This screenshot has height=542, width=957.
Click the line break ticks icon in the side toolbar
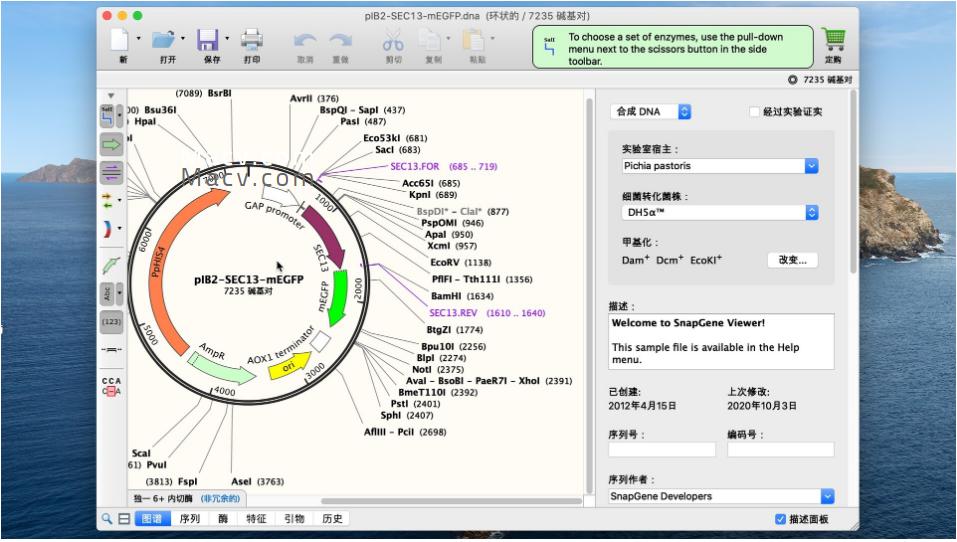tap(111, 350)
